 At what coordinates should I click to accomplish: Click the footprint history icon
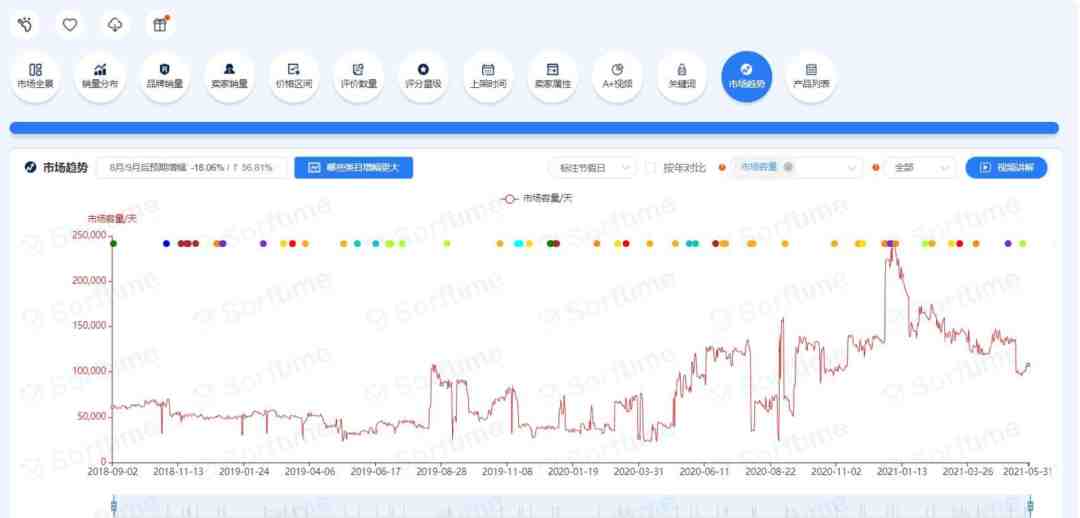pyautogui.click(x=25, y=25)
